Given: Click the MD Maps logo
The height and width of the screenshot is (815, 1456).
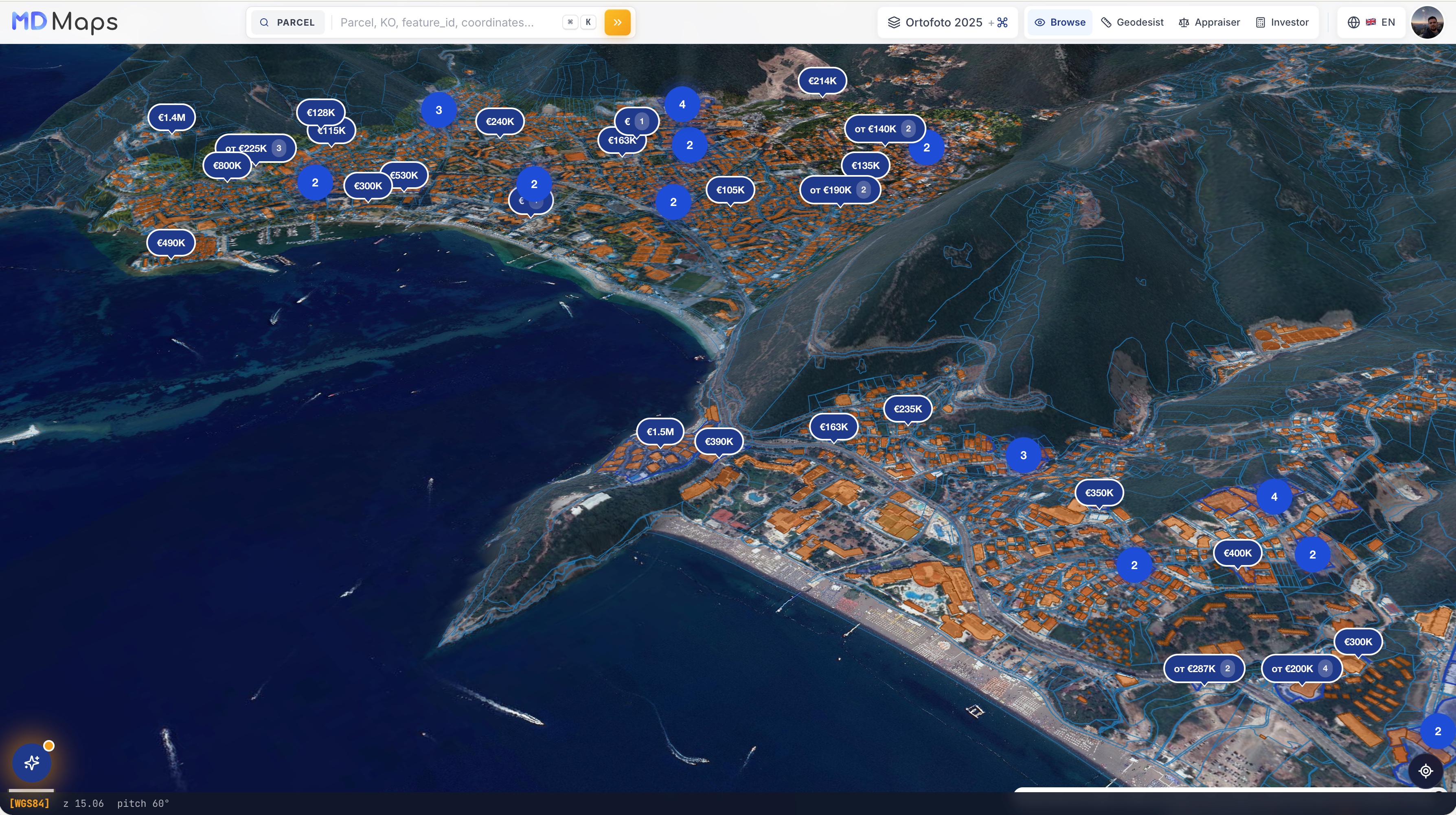Looking at the screenshot, I should (65, 23).
